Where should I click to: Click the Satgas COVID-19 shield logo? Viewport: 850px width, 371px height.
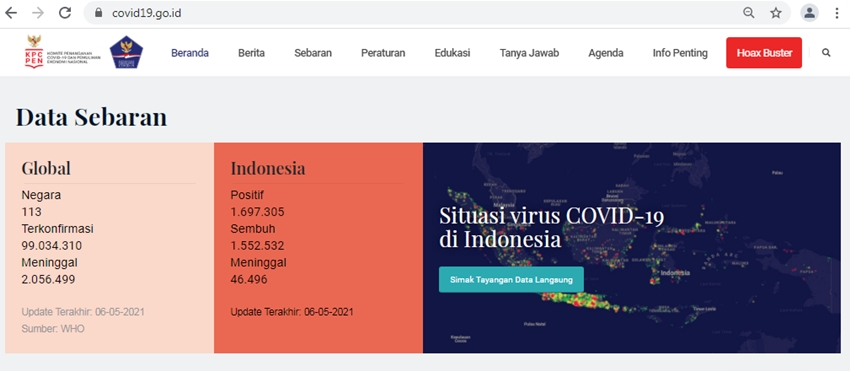click(127, 53)
